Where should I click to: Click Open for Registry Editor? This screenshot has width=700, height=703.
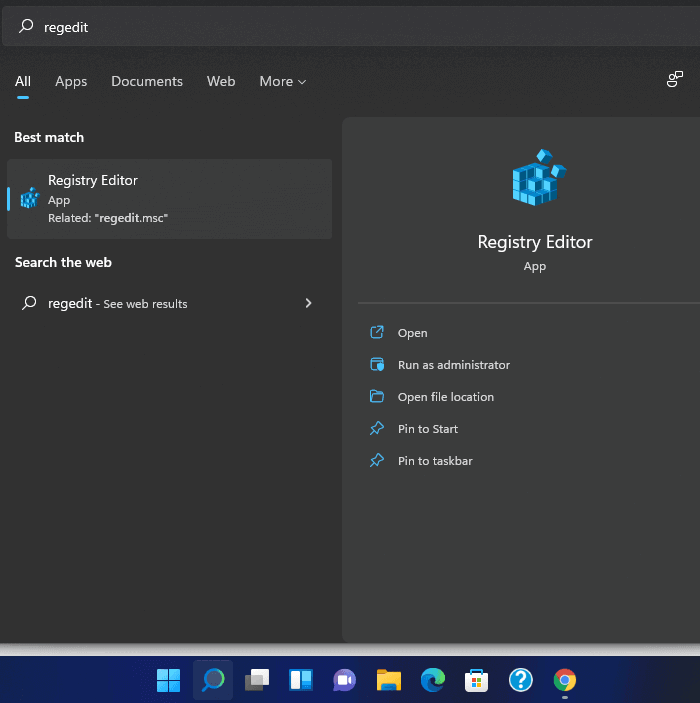pyautogui.click(x=412, y=333)
